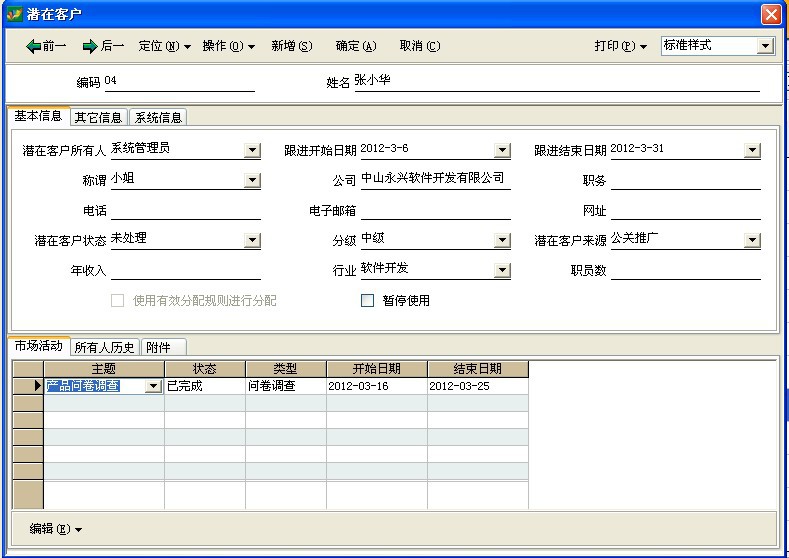Click the previous record arrow (前一)
The width and height of the screenshot is (789, 558).
coord(46,46)
